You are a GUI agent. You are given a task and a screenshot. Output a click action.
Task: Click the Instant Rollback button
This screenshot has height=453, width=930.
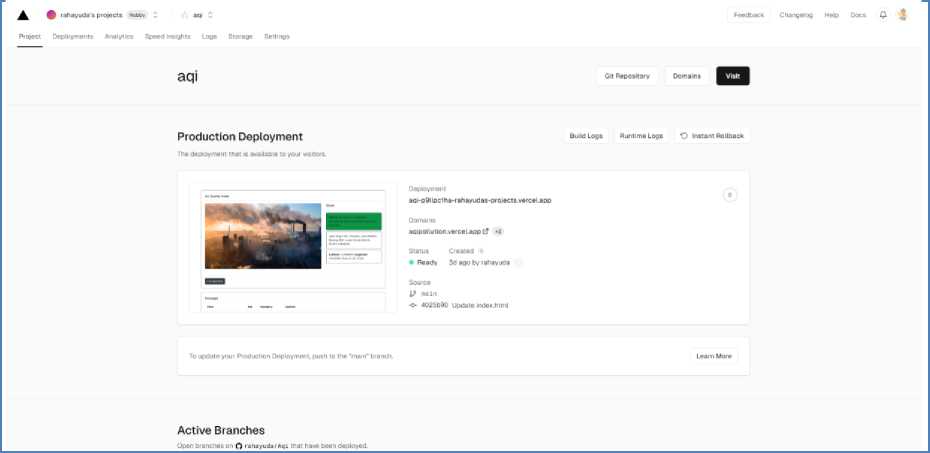[x=712, y=135]
